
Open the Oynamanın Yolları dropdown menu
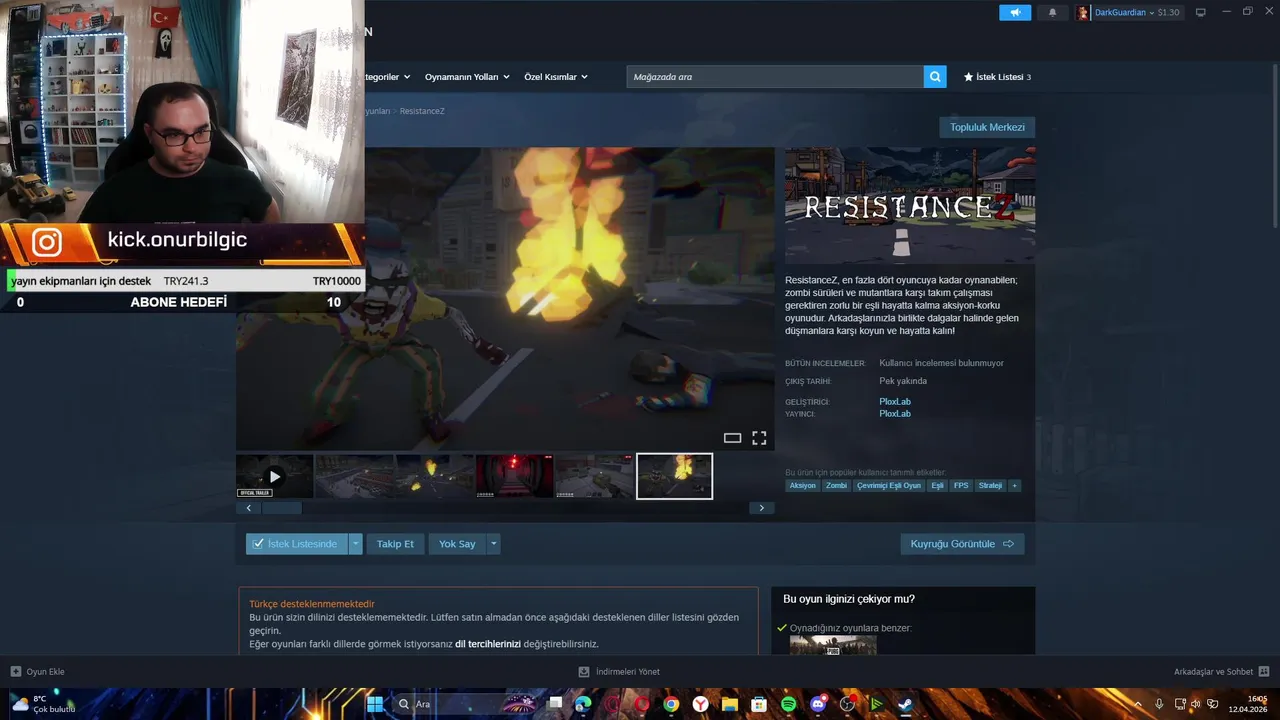click(x=467, y=77)
